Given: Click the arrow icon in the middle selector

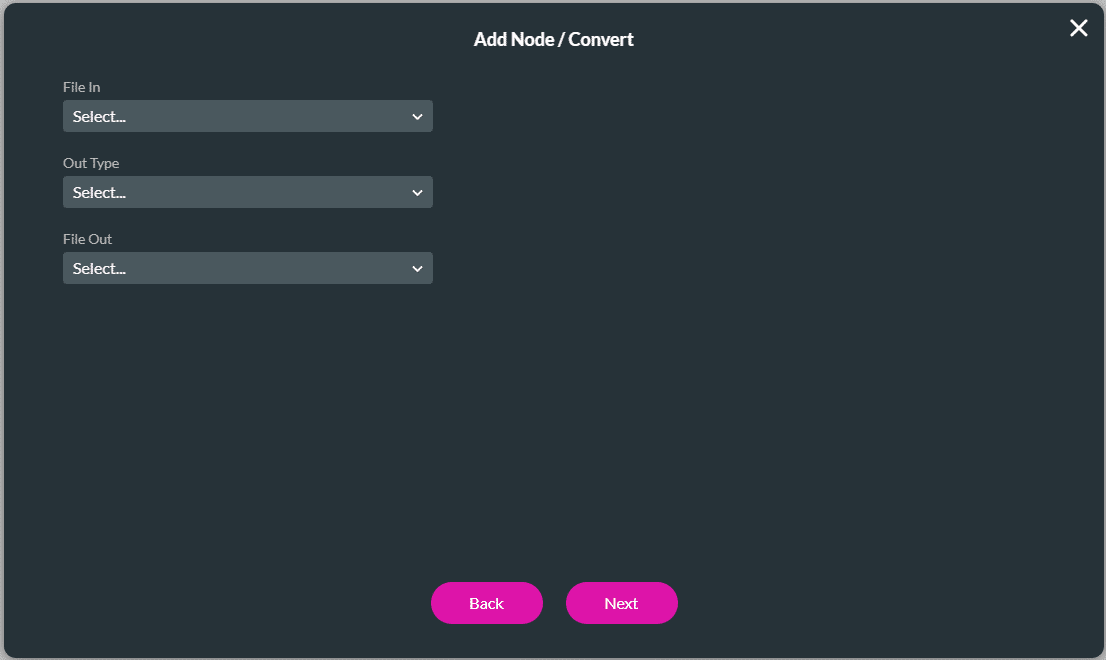Looking at the screenshot, I should (x=417, y=192).
